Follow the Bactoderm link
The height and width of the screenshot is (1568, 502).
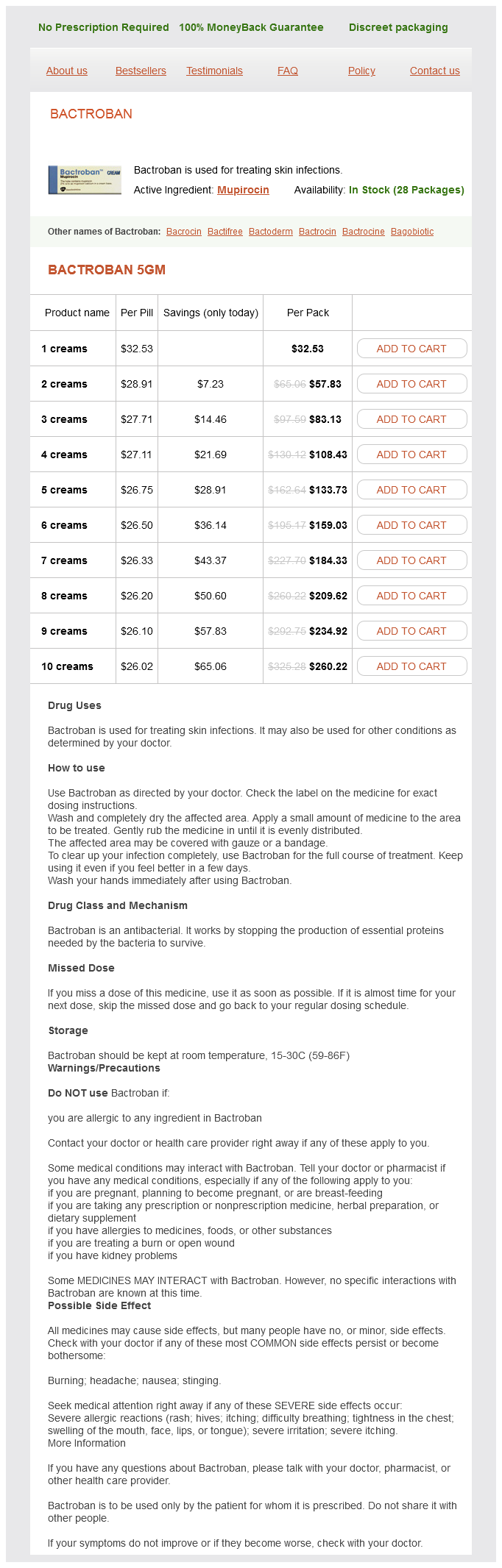click(x=271, y=232)
